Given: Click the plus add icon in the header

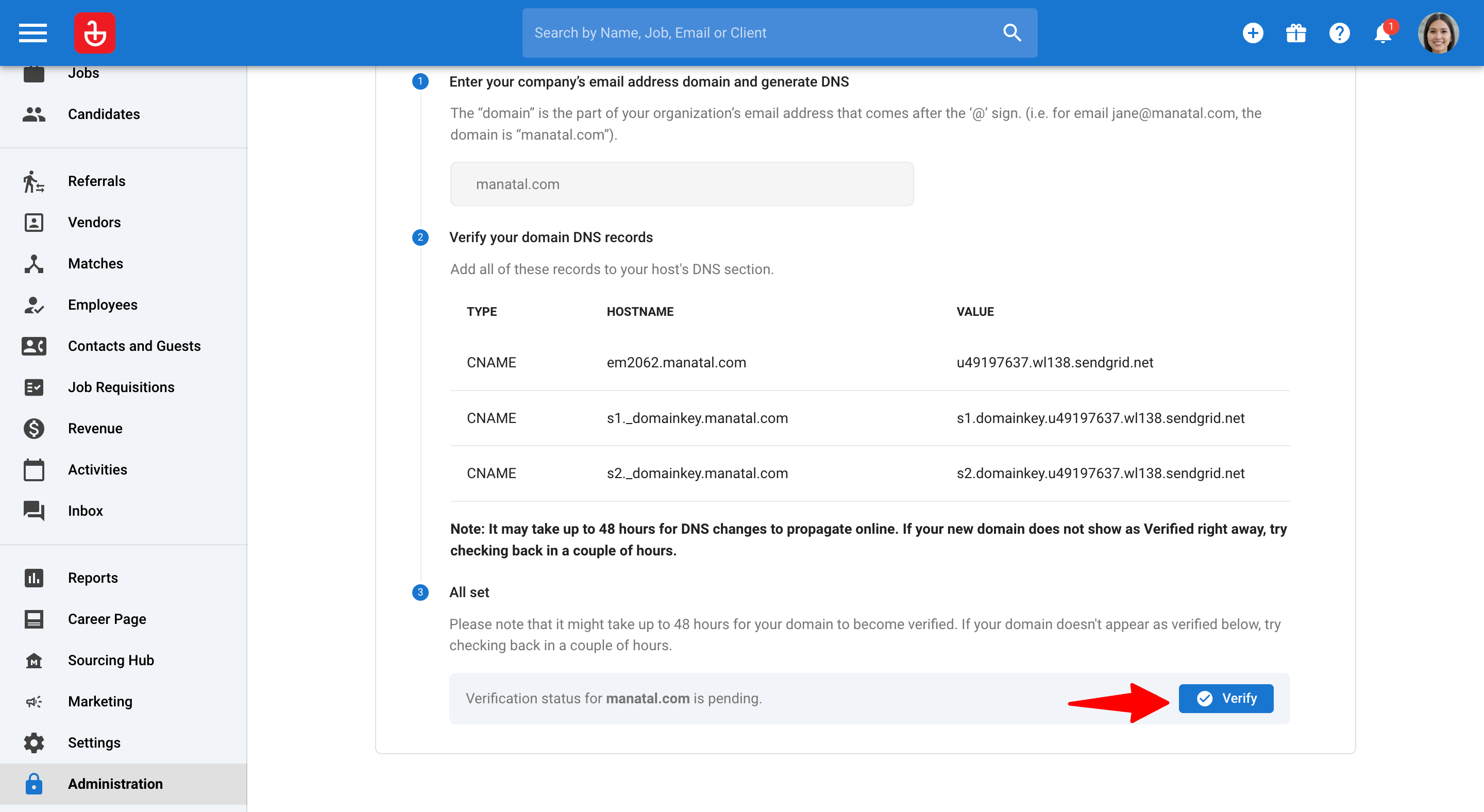Looking at the screenshot, I should (x=1253, y=33).
